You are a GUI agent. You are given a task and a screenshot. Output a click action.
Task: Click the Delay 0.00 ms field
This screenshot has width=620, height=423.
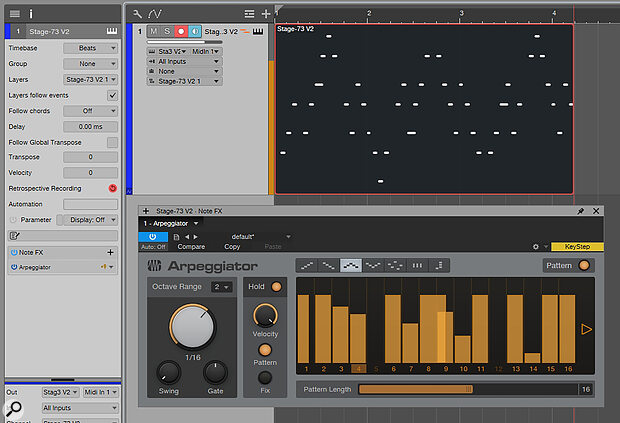[91, 127]
